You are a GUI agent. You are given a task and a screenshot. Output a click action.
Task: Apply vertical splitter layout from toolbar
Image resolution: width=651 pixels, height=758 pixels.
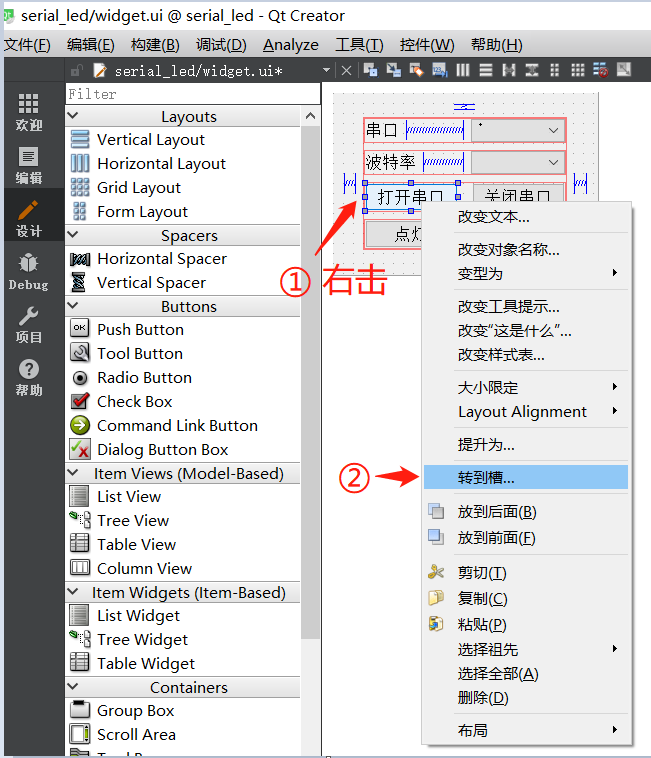point(532,71)
